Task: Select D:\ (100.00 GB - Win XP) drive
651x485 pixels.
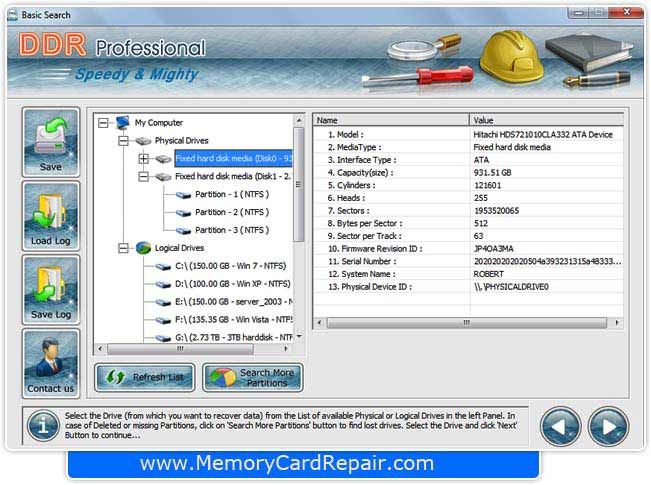Action: pos(232,284)
